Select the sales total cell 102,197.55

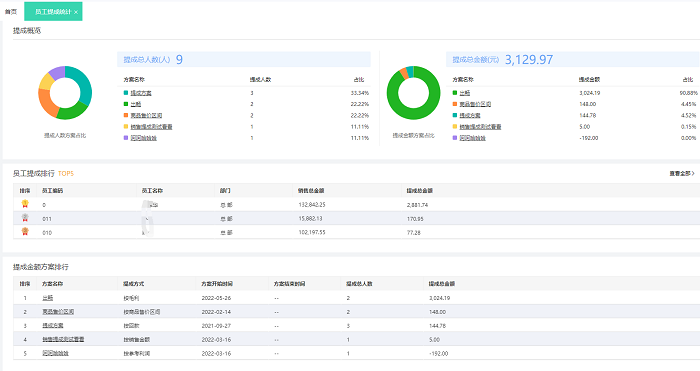312,233
